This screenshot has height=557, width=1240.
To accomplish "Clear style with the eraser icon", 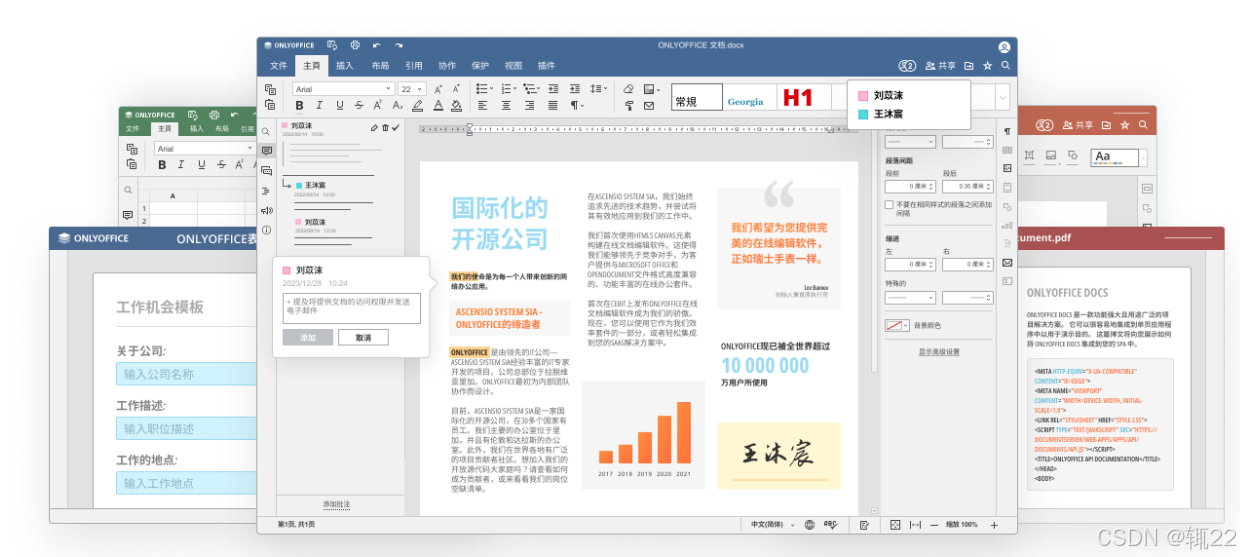I will click(628, 89).
